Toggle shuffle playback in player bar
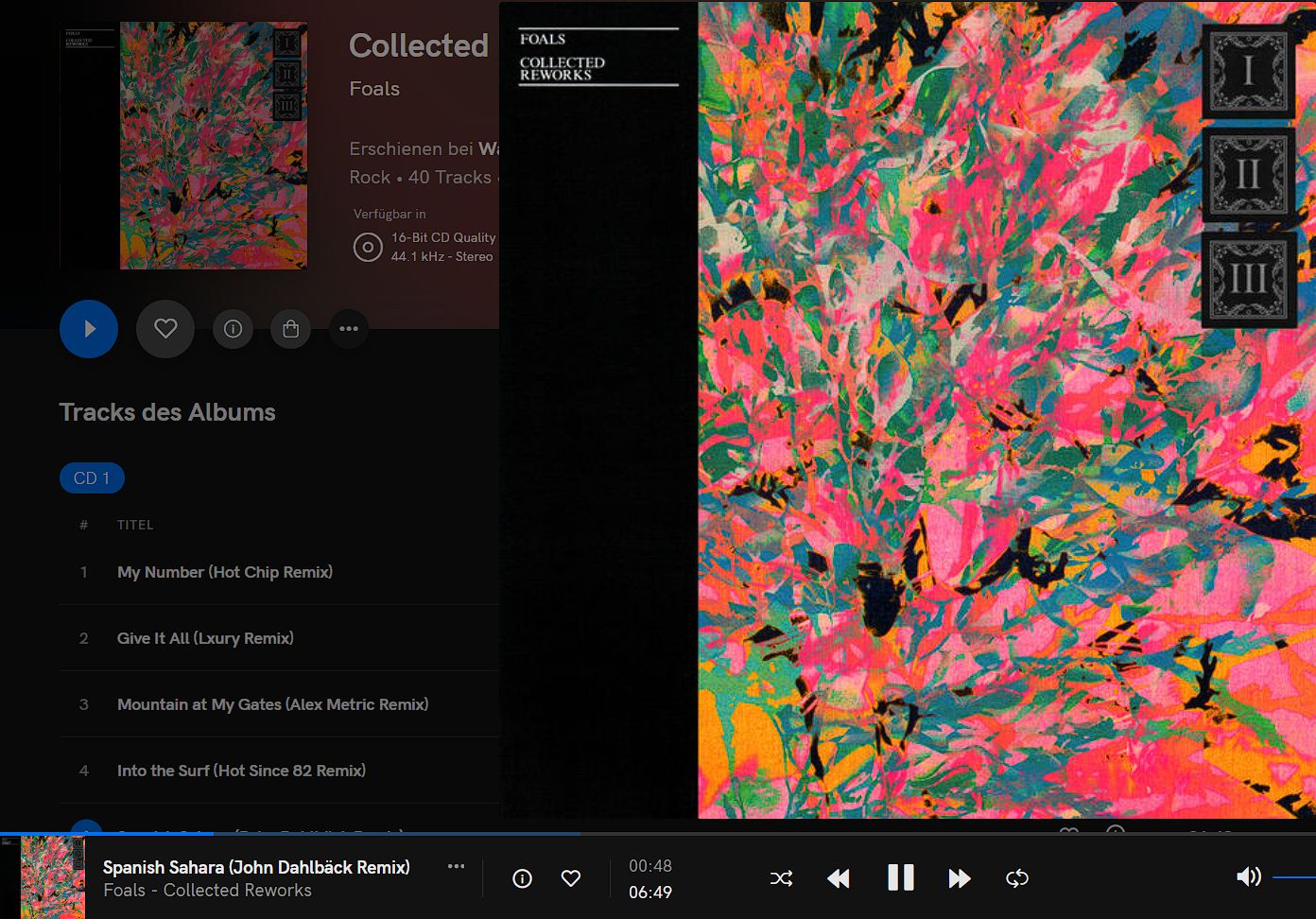The width and height of the screenshot is (1316, 919). click(x=781, y=878)
